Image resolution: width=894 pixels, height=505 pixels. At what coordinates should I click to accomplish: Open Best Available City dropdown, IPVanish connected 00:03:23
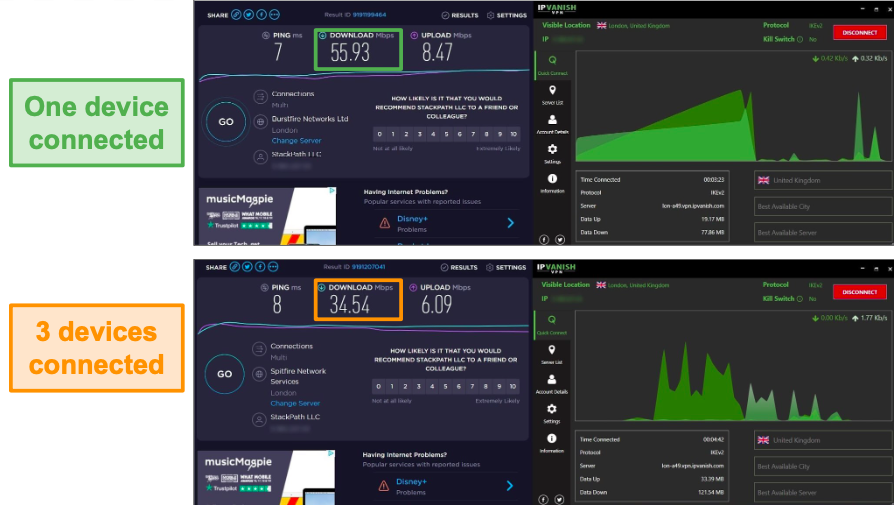tap(823, 206)
